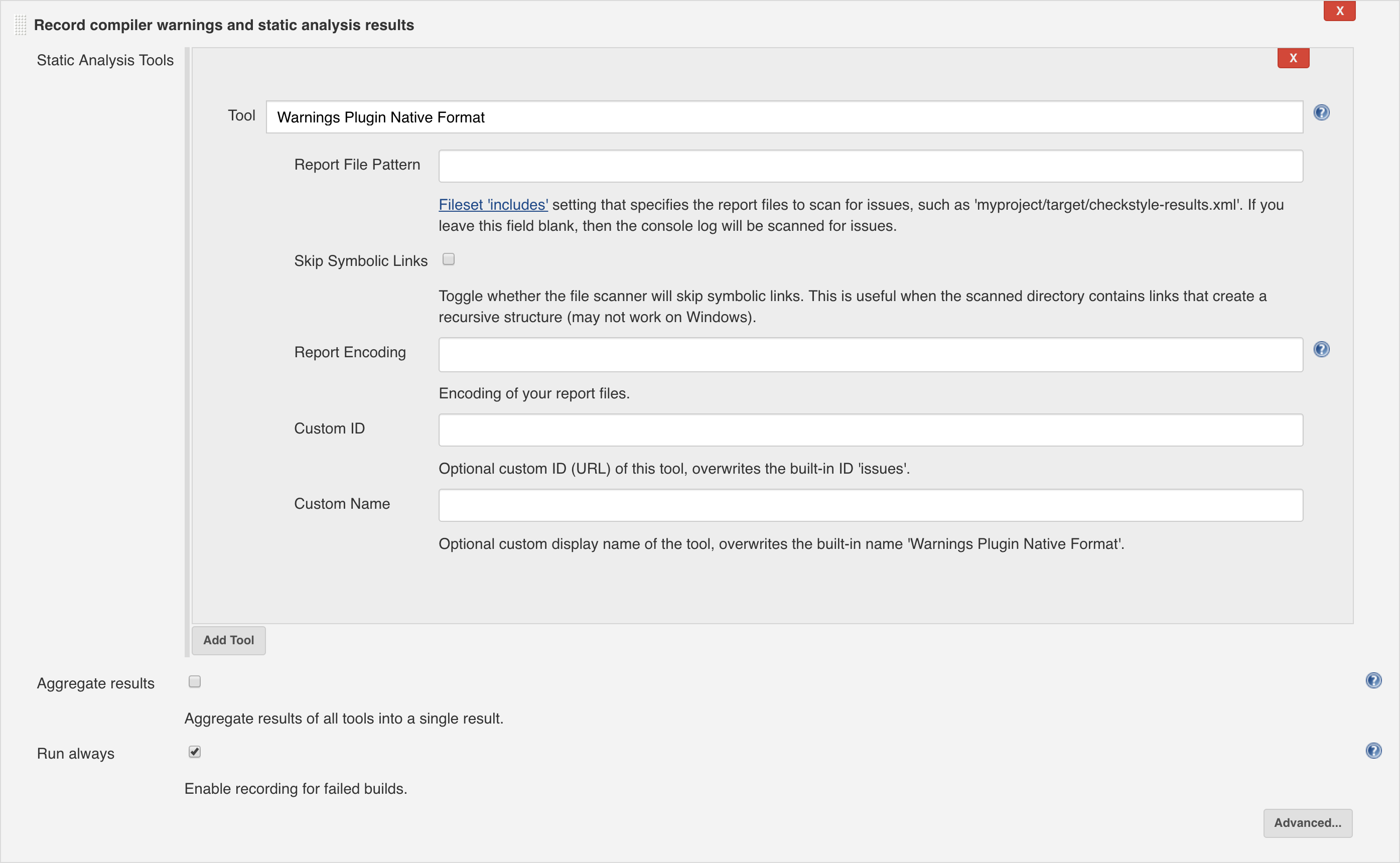The width and height of the screenshot is (1400, 863).
Task: Click the Static Analysis Tools label
Action: [x=105, y=60]
